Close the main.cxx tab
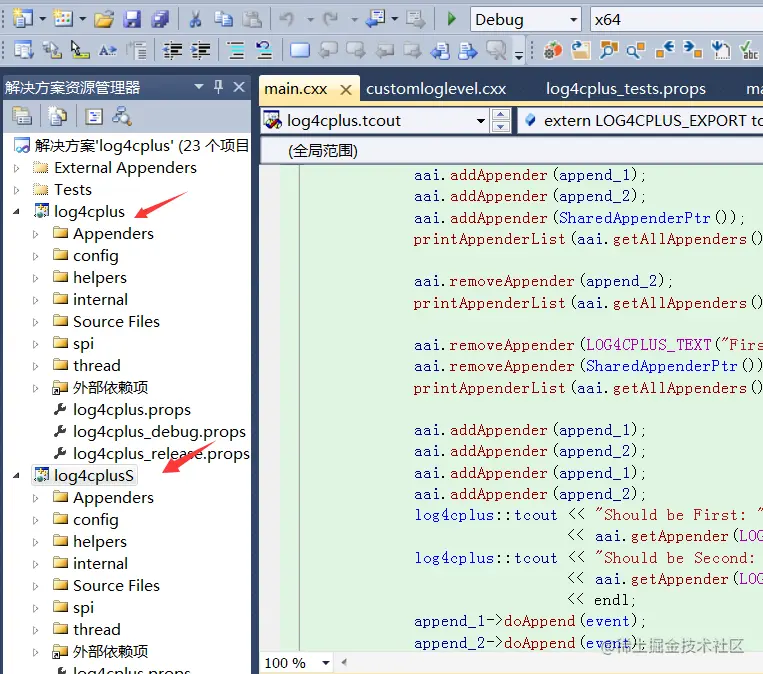This screenshot has height=674, width=763. [x=346, y=90]
